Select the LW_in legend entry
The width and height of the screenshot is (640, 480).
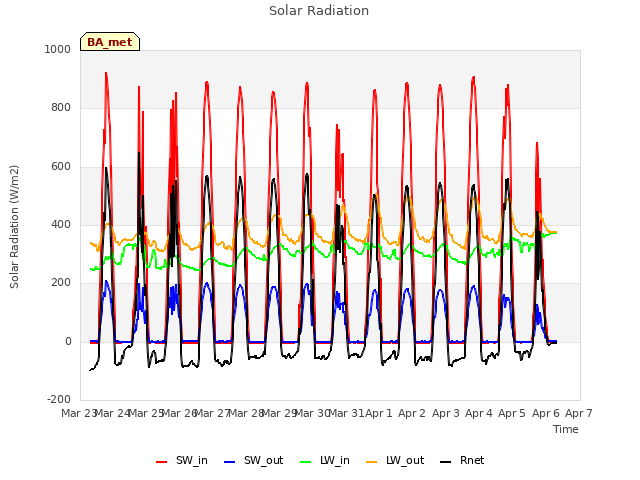click(325, 461)
